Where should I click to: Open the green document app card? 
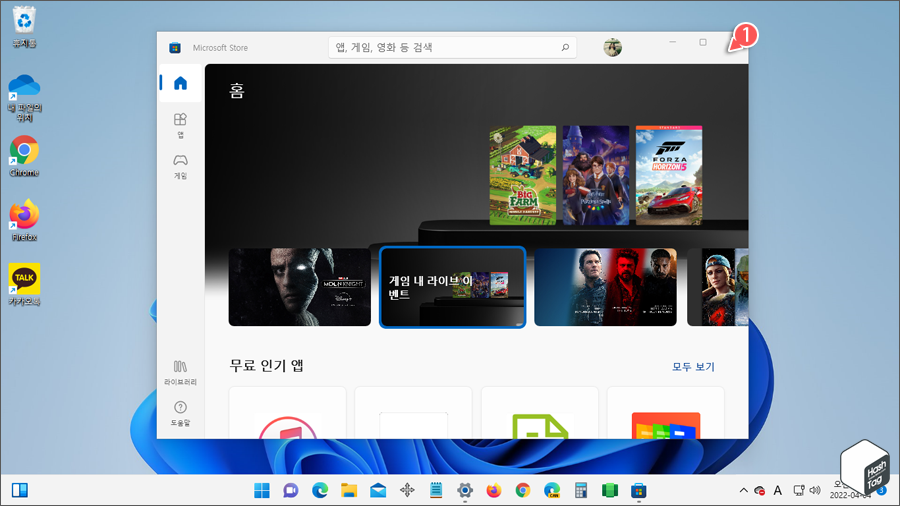pyautogui.click(x=540, y=413)
